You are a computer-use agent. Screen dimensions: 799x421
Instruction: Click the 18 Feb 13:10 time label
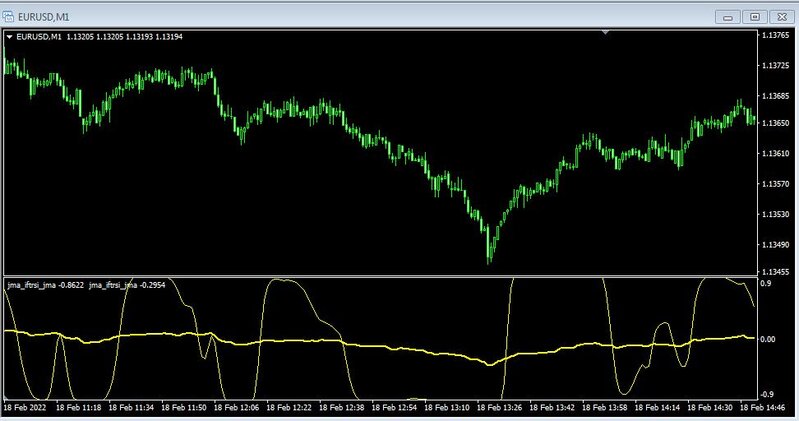tap(447, 407)
